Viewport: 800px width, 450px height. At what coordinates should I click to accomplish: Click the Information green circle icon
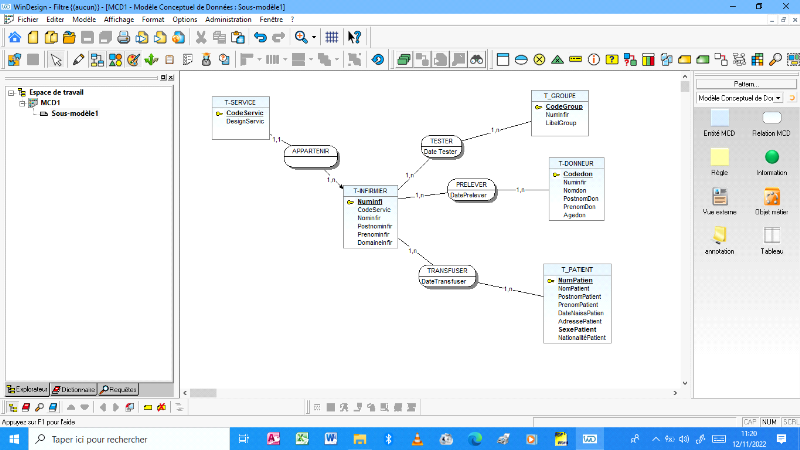[771, 157]
